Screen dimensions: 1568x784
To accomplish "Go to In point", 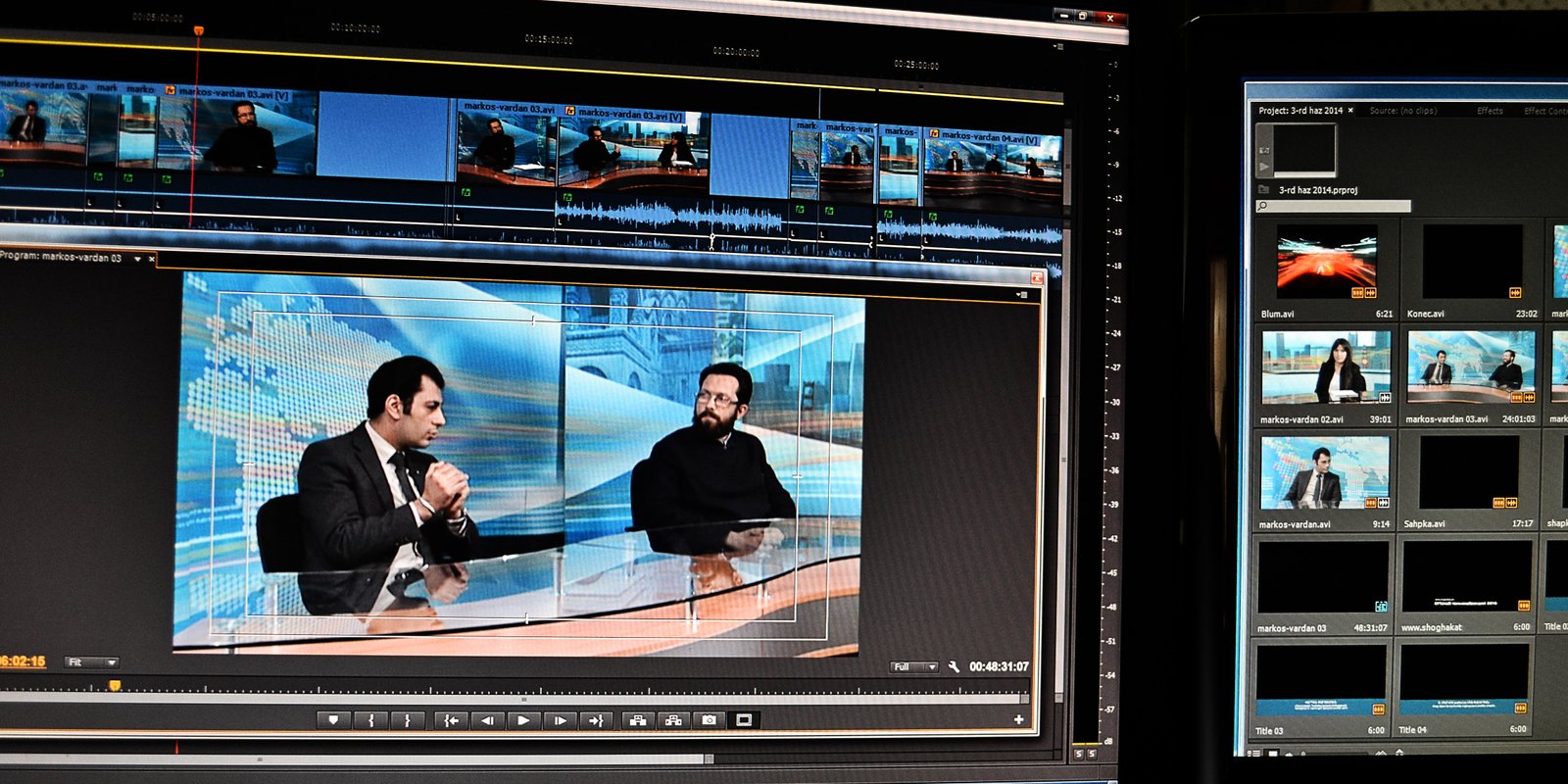I will pos(451,720).
